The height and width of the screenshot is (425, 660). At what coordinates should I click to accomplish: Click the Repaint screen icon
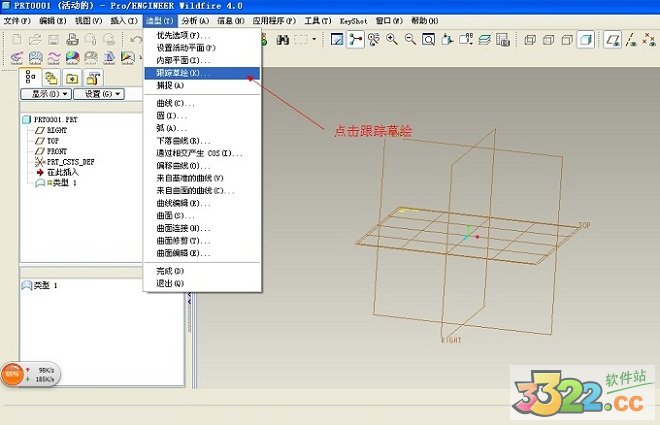pos(337,40)
